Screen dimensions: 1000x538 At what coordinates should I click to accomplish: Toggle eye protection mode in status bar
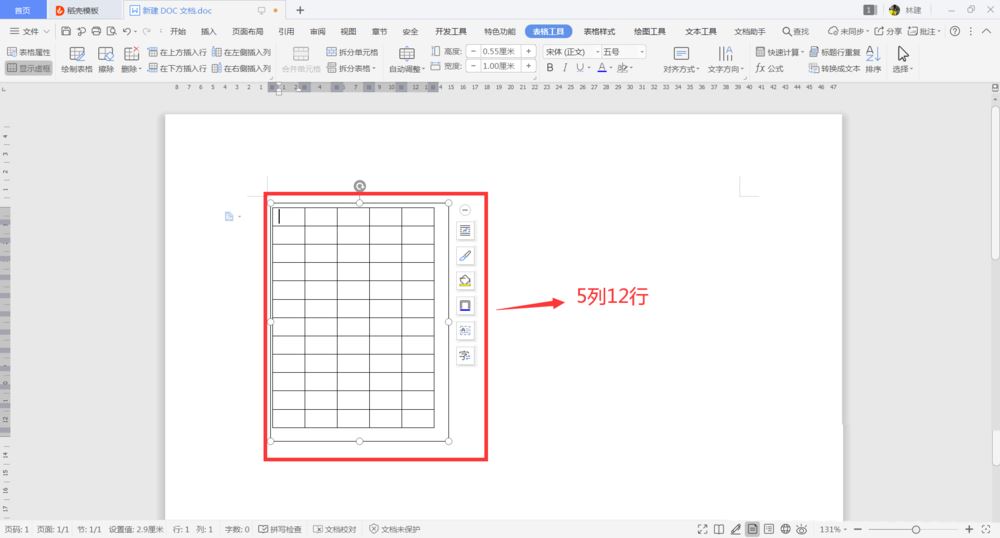pyautogui.click(x=802, y=529)
